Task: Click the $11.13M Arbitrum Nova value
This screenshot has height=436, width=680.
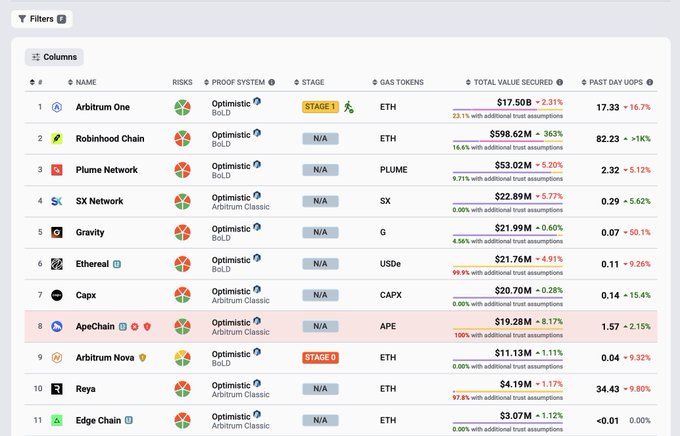Action: [513, 353]
